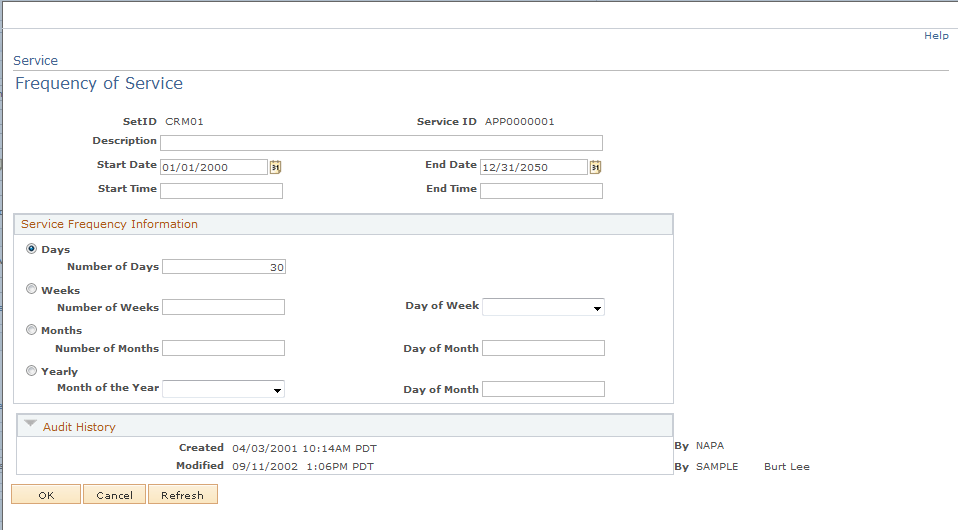Click the Modified timestamp 09/11/2002 1:06PM PDT
The height and width of the screenshot is (530, 958).
pos(303,466)
